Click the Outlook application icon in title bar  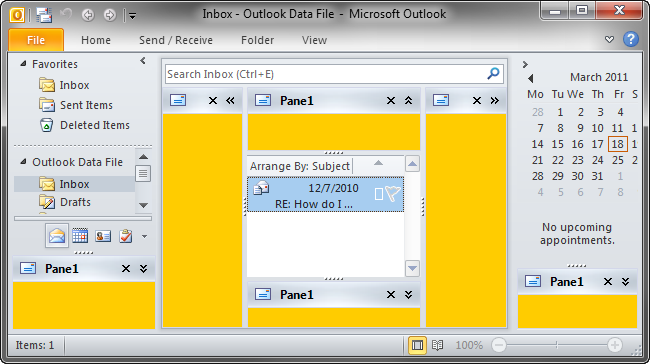17,15
